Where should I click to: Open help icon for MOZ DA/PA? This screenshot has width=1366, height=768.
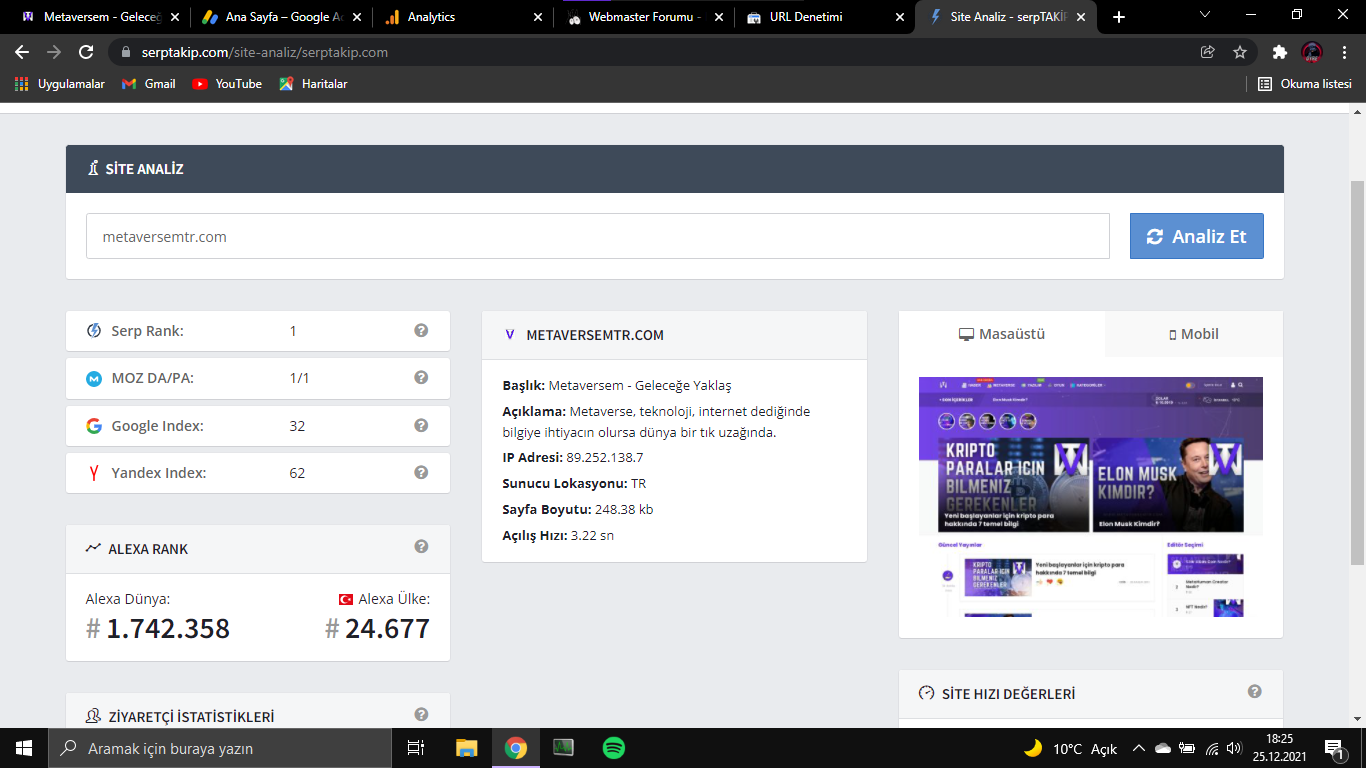(421, 377)
